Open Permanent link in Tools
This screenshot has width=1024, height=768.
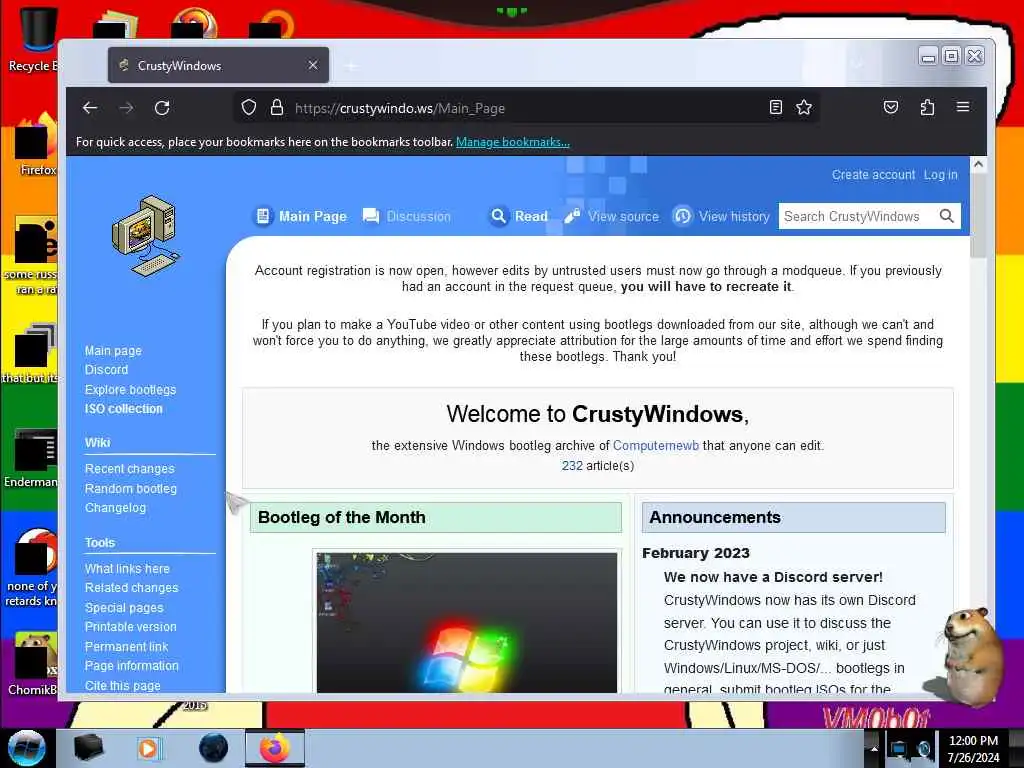[127, 647]
